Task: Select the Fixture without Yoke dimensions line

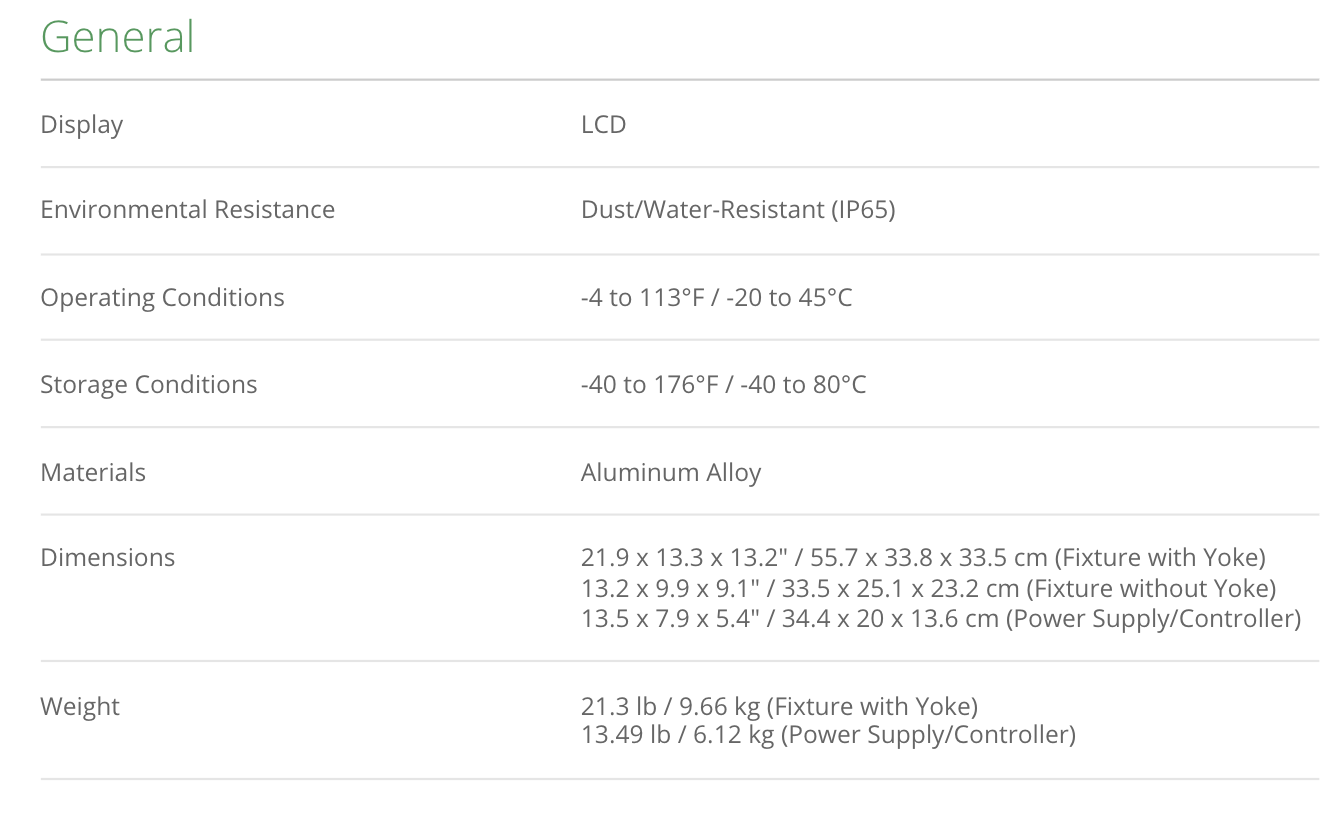Action: pos(928,588)
